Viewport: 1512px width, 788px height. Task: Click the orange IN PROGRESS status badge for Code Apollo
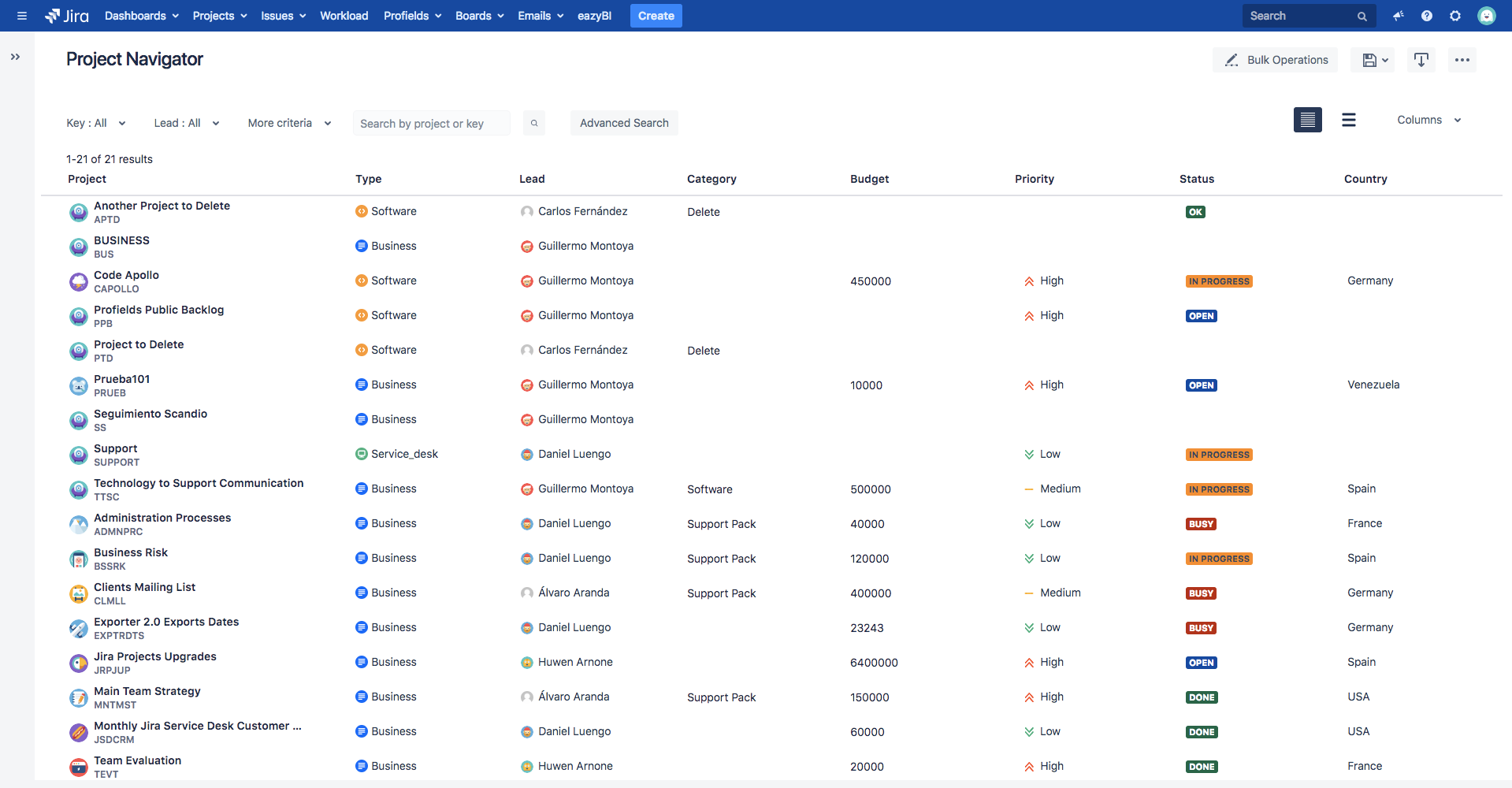pos(1219,281)
